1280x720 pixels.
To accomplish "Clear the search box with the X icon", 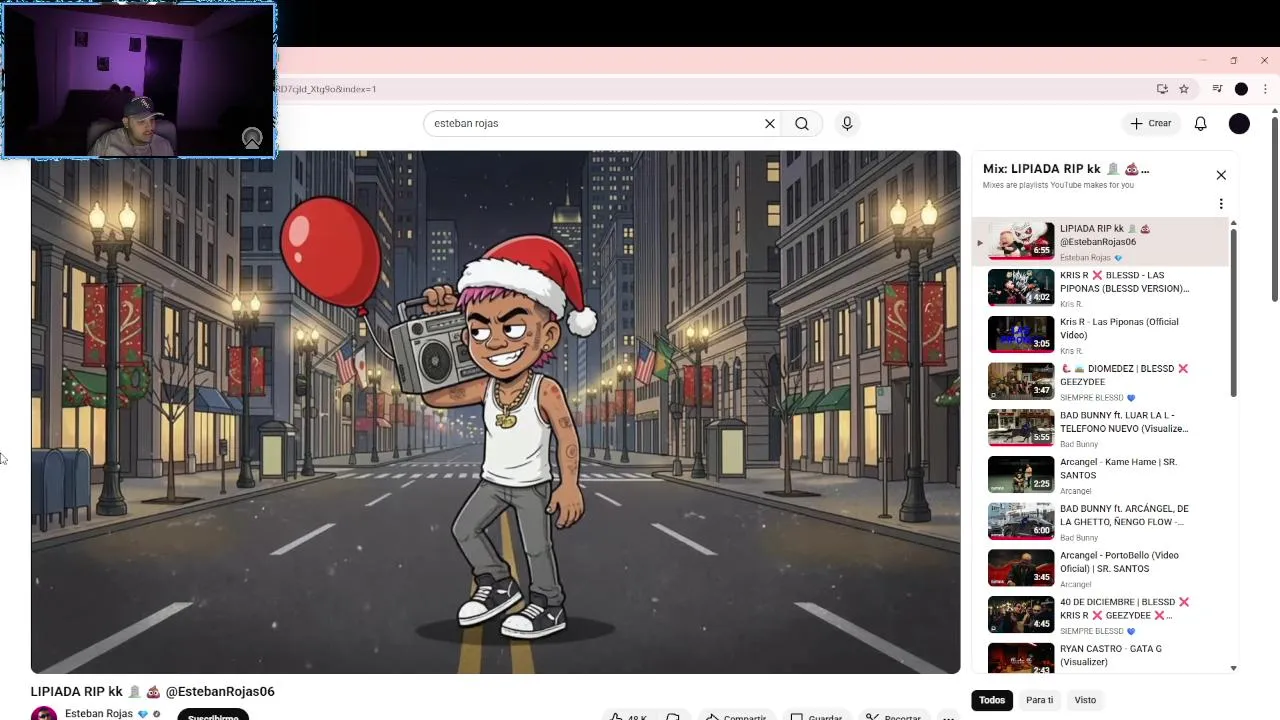I will (770, 124).
